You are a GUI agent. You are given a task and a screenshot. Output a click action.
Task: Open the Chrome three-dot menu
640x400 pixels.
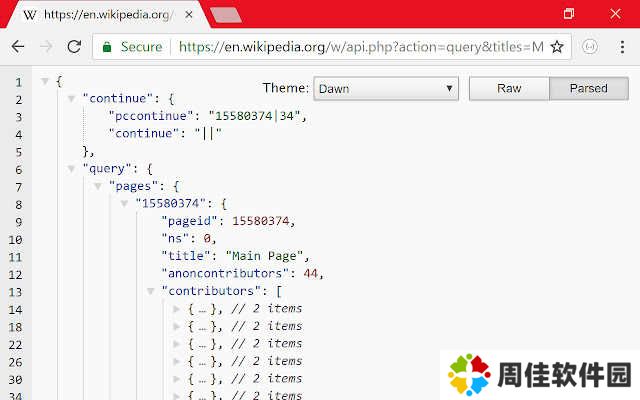[x=623, y=47]
